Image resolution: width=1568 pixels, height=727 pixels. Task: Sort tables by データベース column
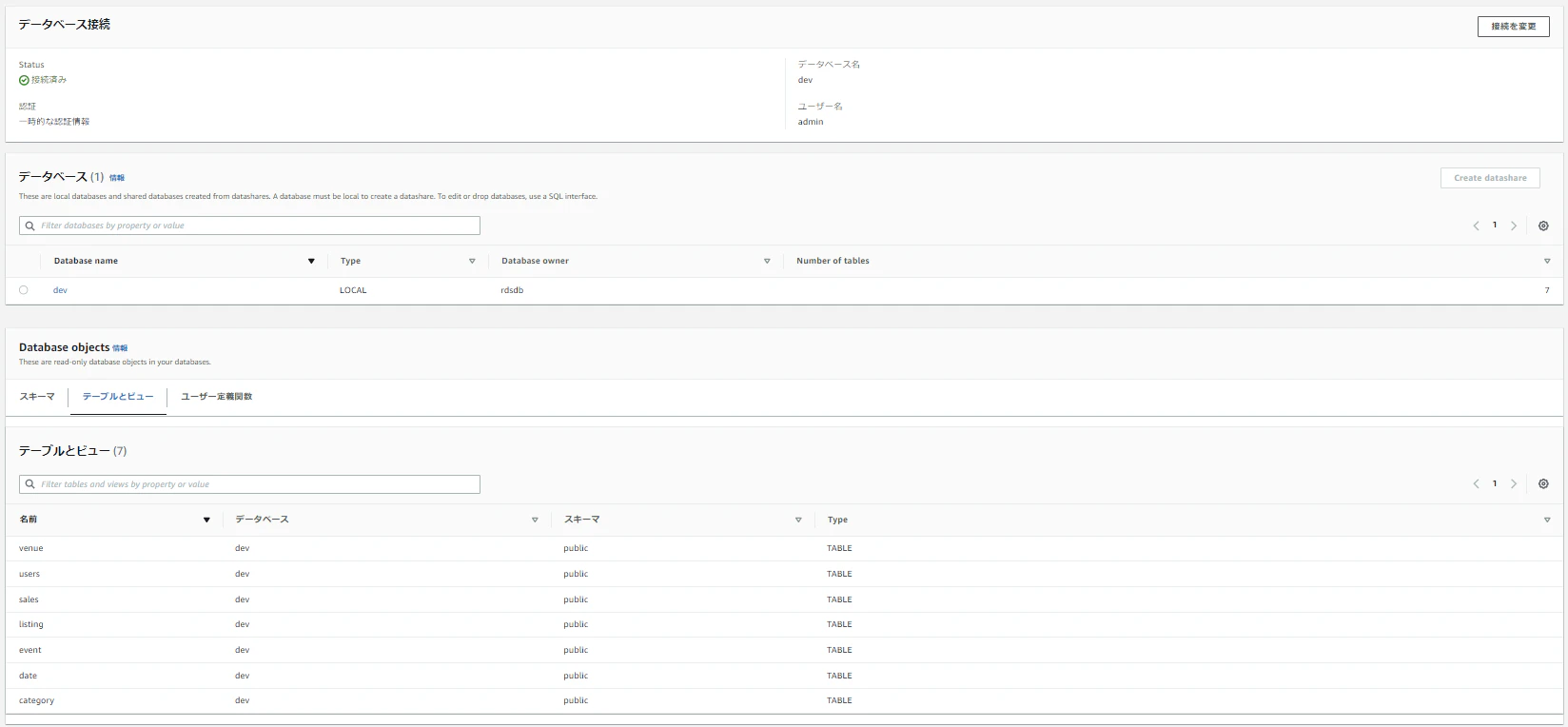pyautogui.click(x=535, y=520)
